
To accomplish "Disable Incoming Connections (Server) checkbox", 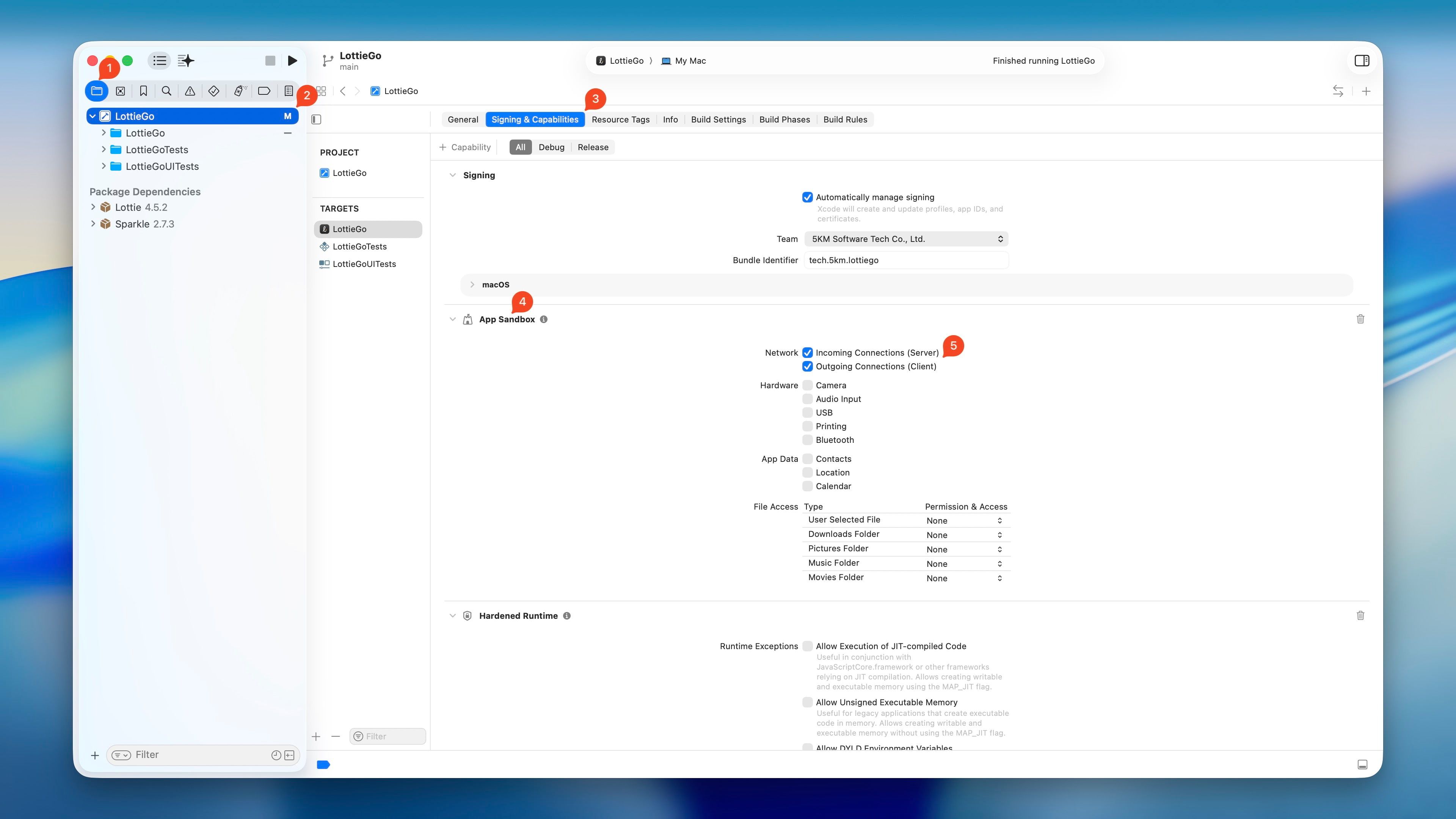I will click(x=807, y=353).
